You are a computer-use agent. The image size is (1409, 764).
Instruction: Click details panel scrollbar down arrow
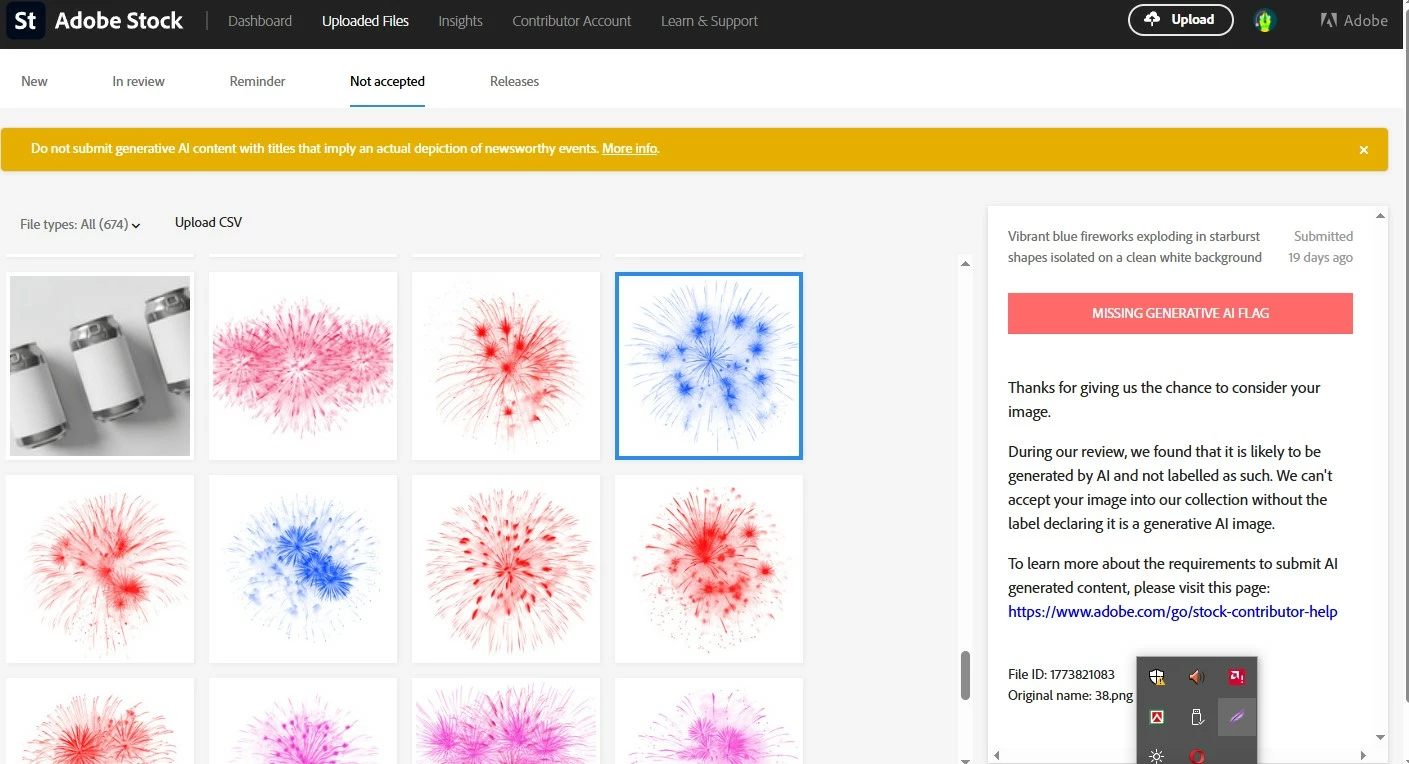click(x=1381, y=737)
